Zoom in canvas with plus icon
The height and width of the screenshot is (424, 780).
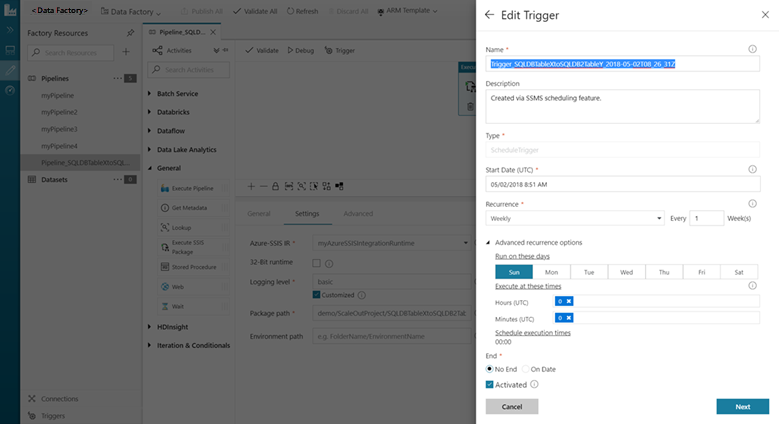[x=251, y=186]
